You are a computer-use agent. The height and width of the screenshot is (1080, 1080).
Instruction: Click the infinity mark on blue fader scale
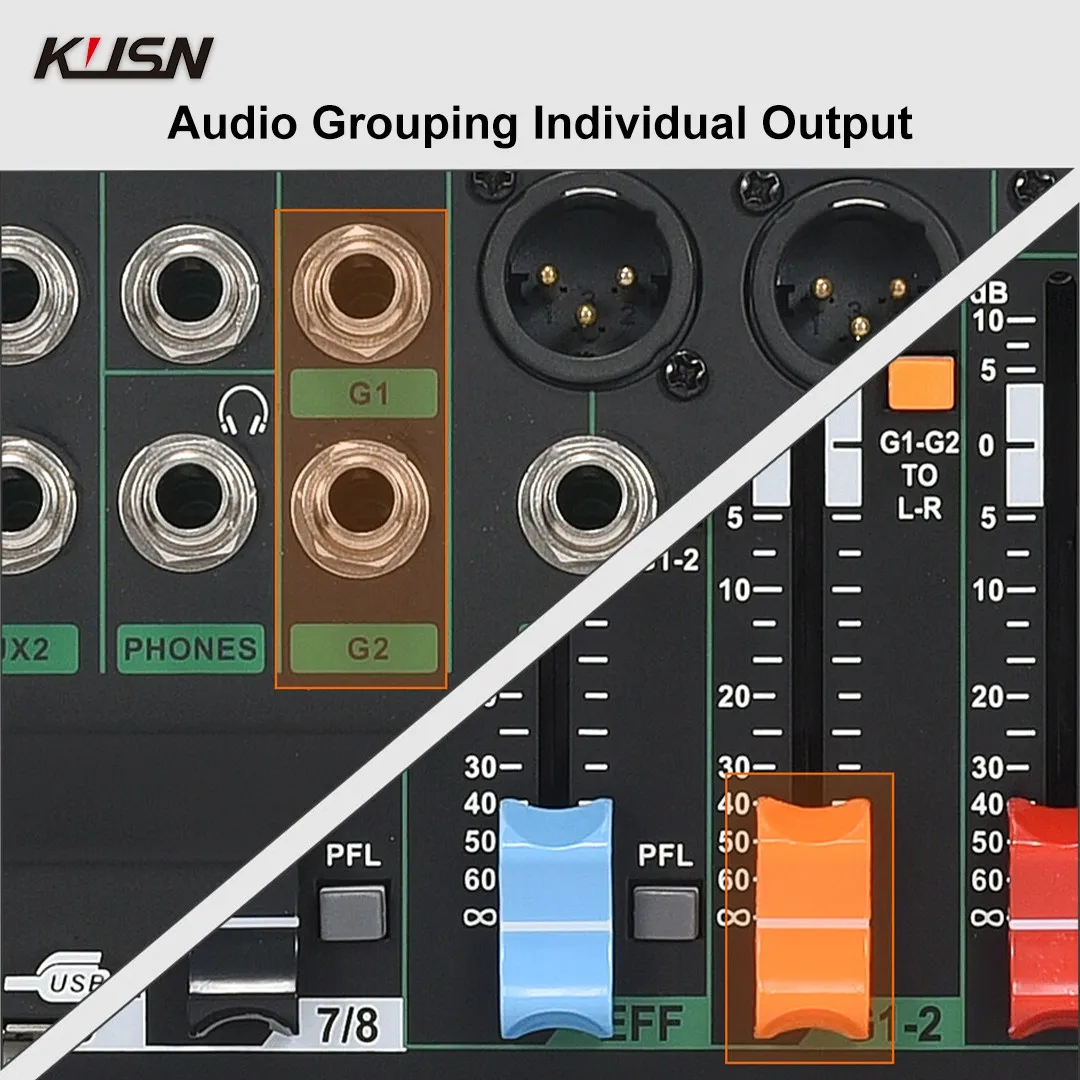[480, 917]
